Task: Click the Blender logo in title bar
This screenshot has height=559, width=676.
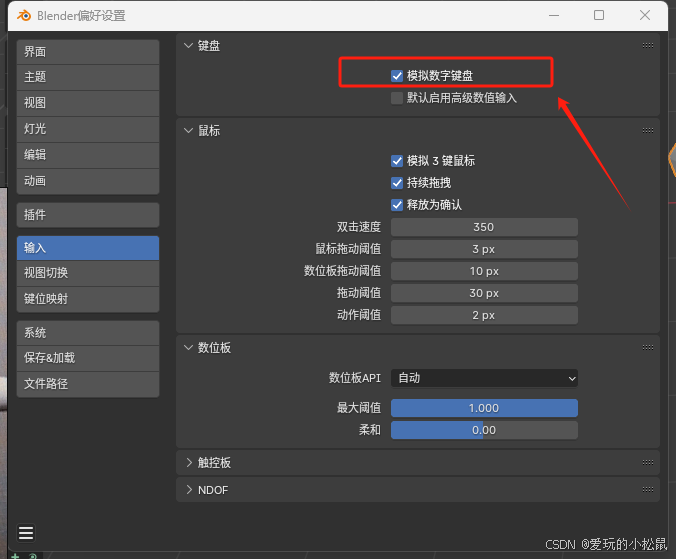Action: (24, 16)
